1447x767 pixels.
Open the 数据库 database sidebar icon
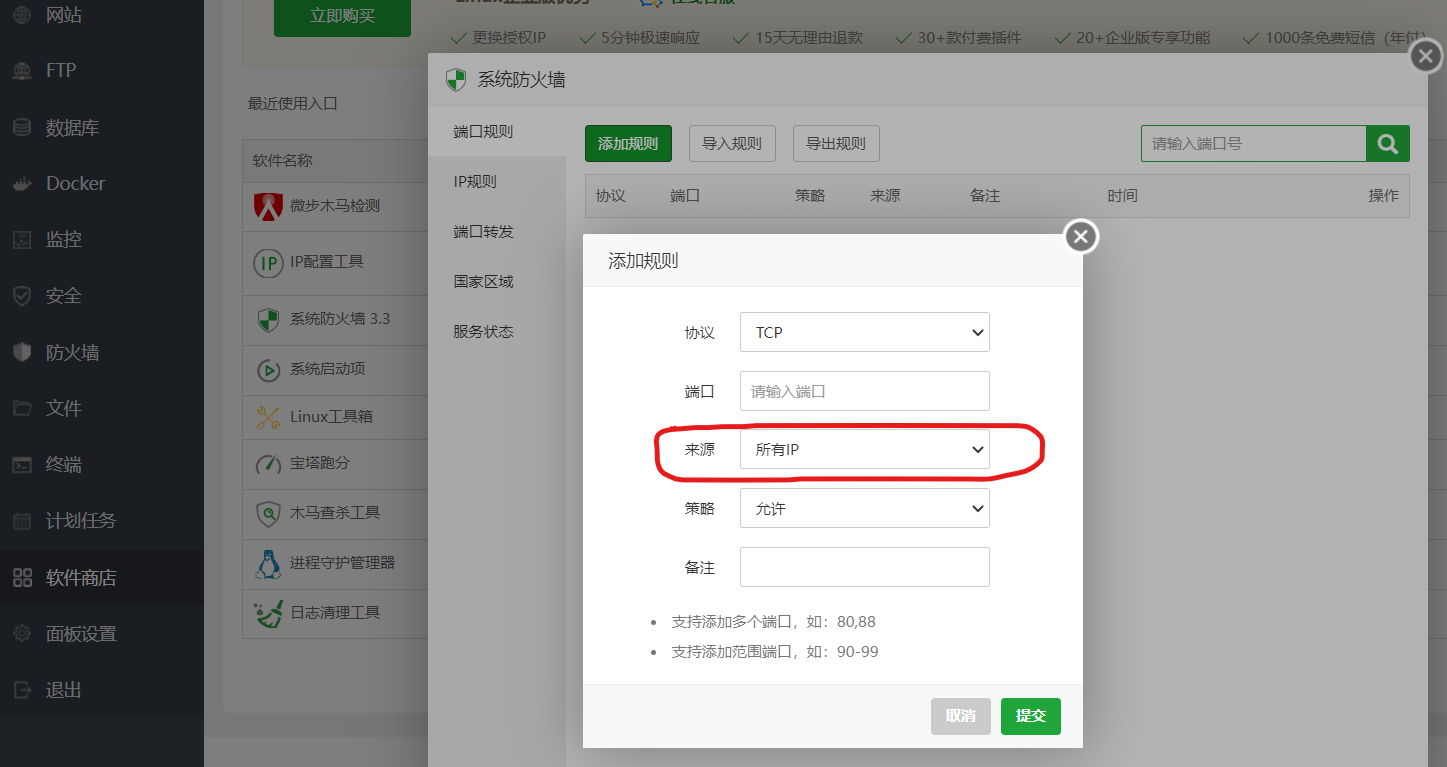[22, 128]
